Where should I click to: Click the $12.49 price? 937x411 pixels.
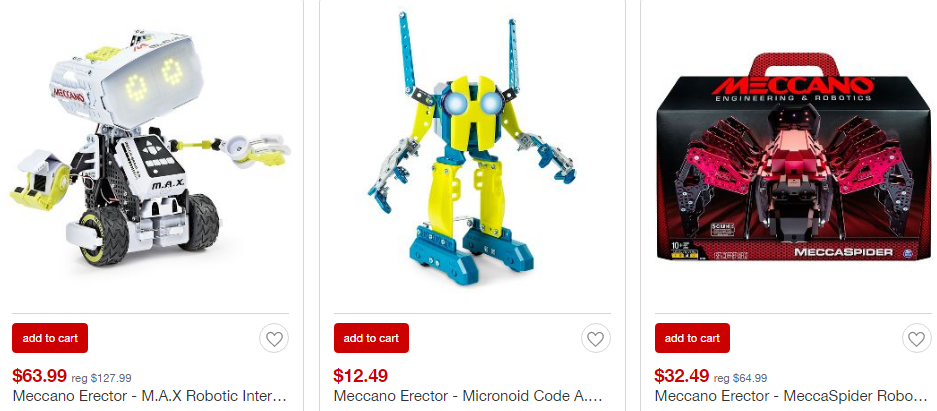click(360, 376)
